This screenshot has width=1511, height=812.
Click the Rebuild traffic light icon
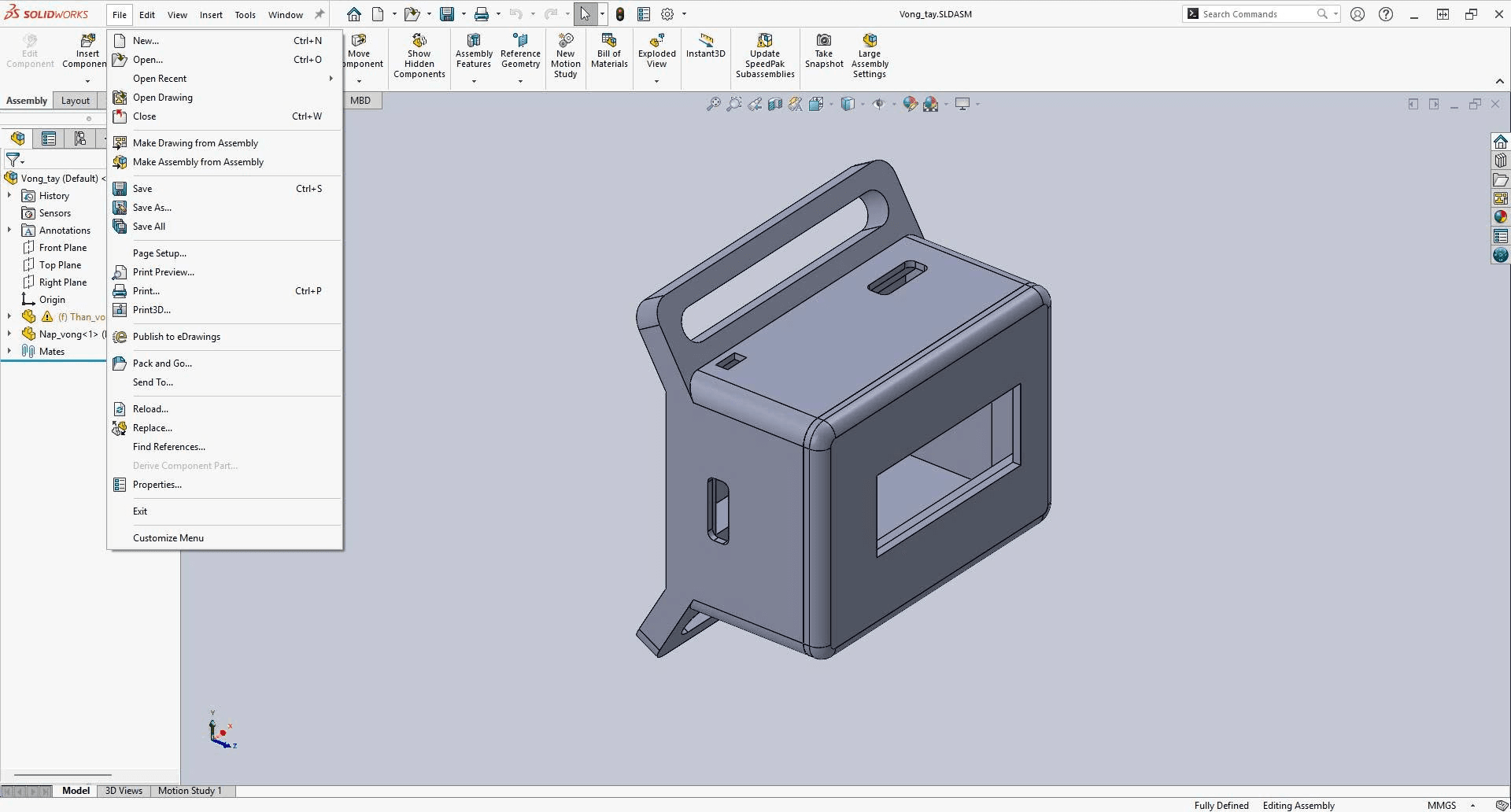coord(620,14)
